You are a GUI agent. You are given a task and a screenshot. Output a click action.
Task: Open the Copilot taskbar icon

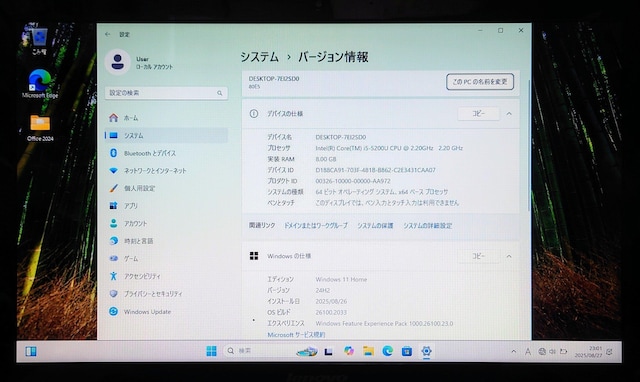(x=349, y=351)
